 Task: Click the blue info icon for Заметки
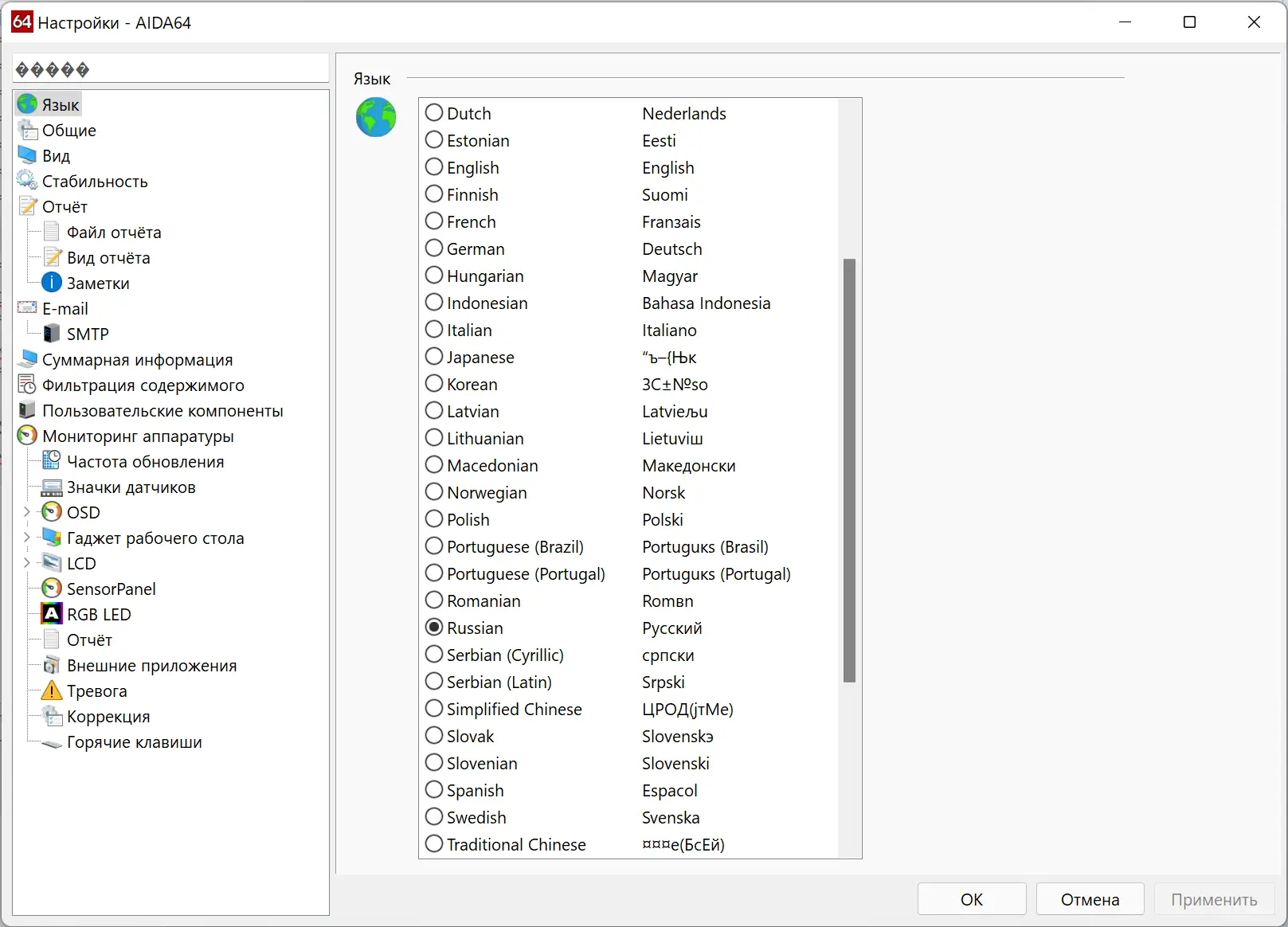(52, 283)
